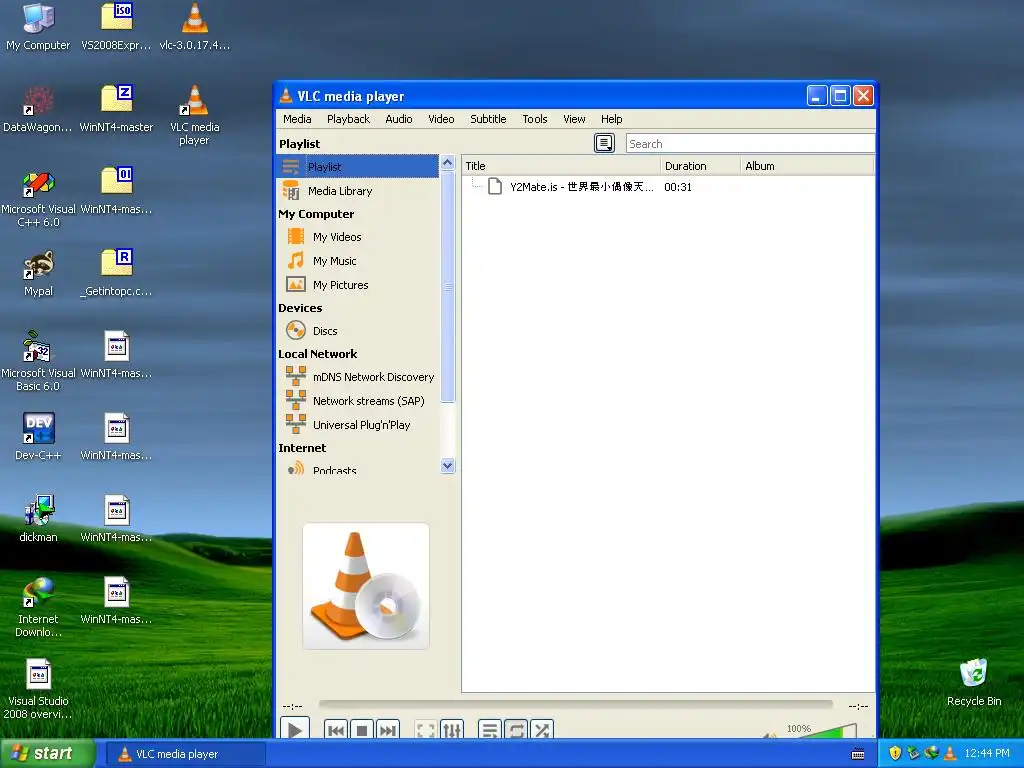Select Playlist in the sidebar
The width and height of the screenshot is (1024, 768).
point(358,167)
